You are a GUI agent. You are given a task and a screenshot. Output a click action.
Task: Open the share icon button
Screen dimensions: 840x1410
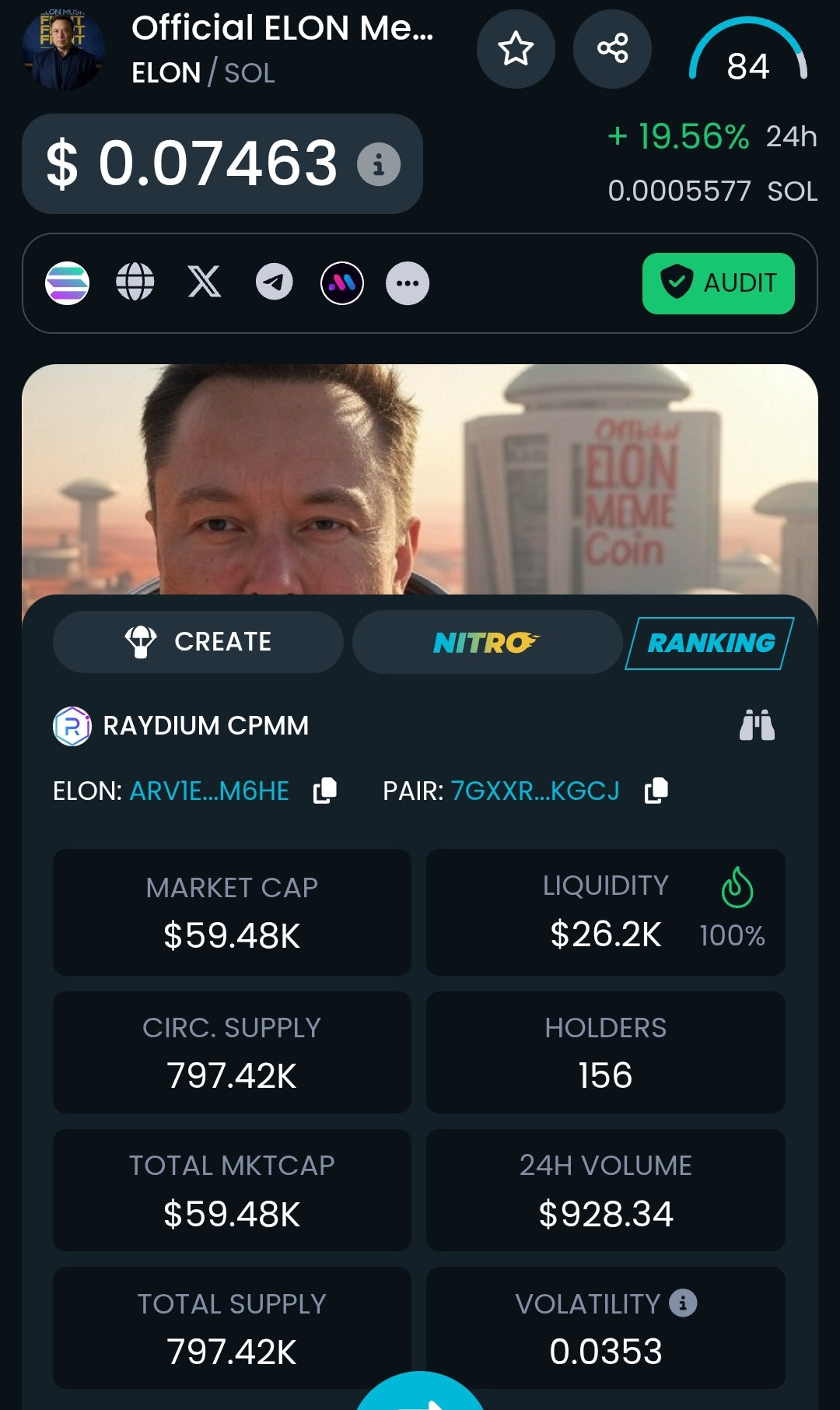point(612,49)
